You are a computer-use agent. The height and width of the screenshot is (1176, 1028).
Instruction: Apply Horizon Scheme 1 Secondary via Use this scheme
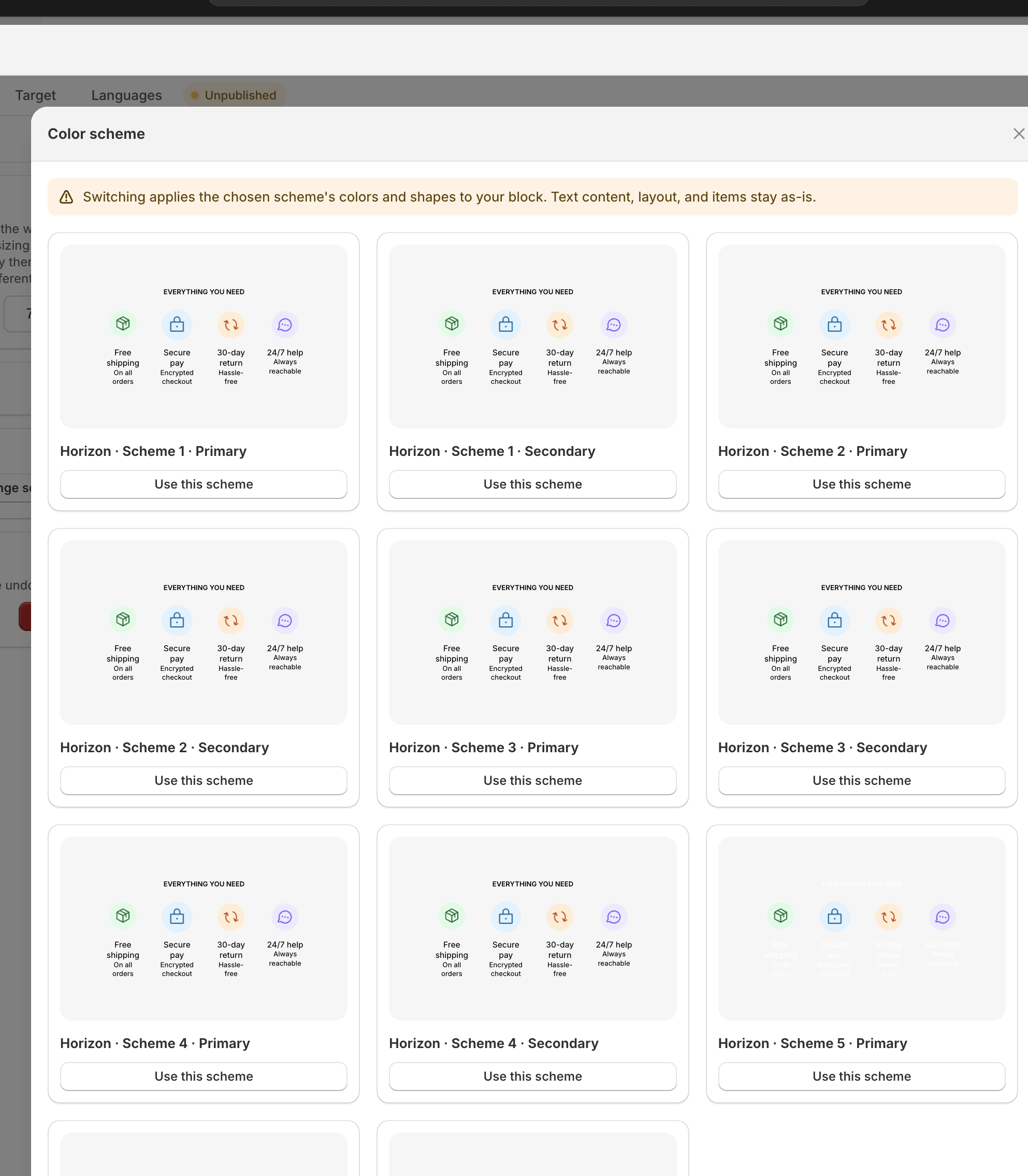[x=532, y=484]
